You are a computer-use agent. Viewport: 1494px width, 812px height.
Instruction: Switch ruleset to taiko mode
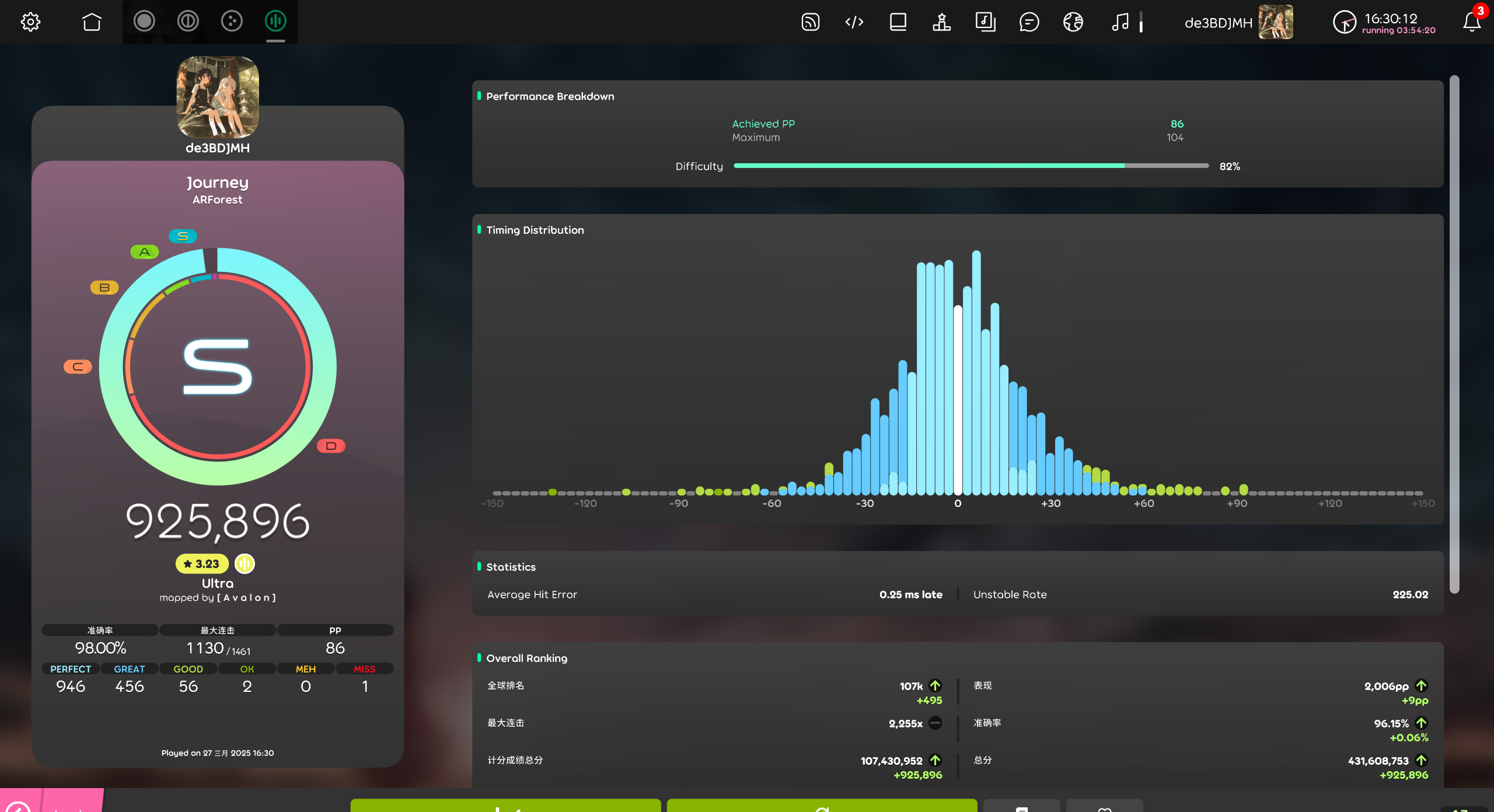coord(188,22)
